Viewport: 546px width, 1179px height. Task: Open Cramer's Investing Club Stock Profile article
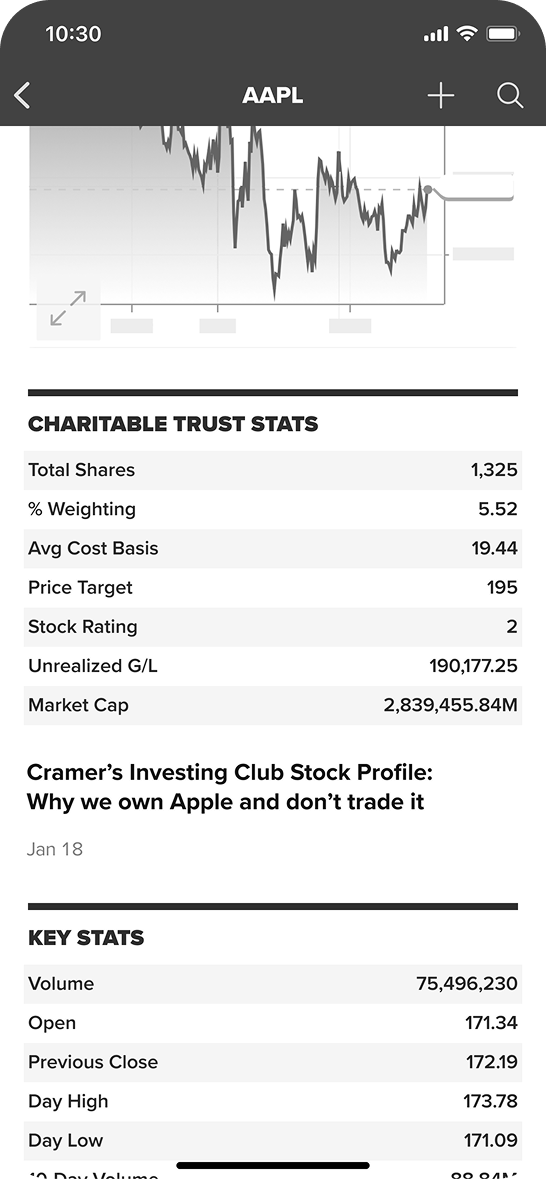(229, 787)
